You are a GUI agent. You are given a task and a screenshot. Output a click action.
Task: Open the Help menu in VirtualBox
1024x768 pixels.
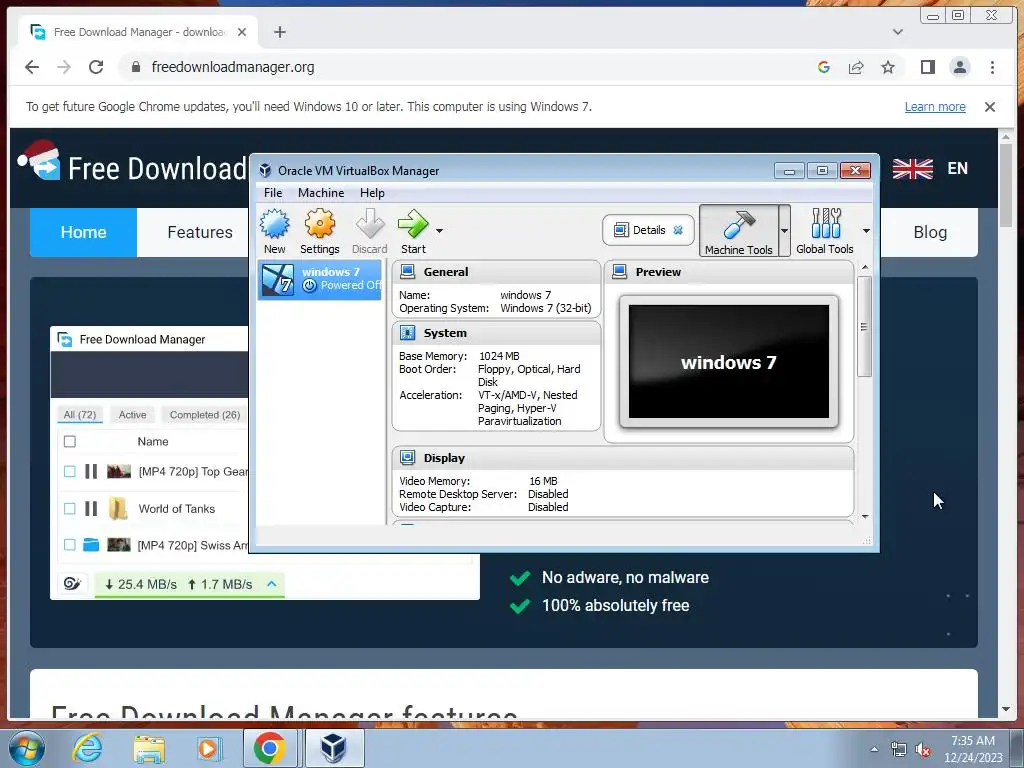[372, 193]
